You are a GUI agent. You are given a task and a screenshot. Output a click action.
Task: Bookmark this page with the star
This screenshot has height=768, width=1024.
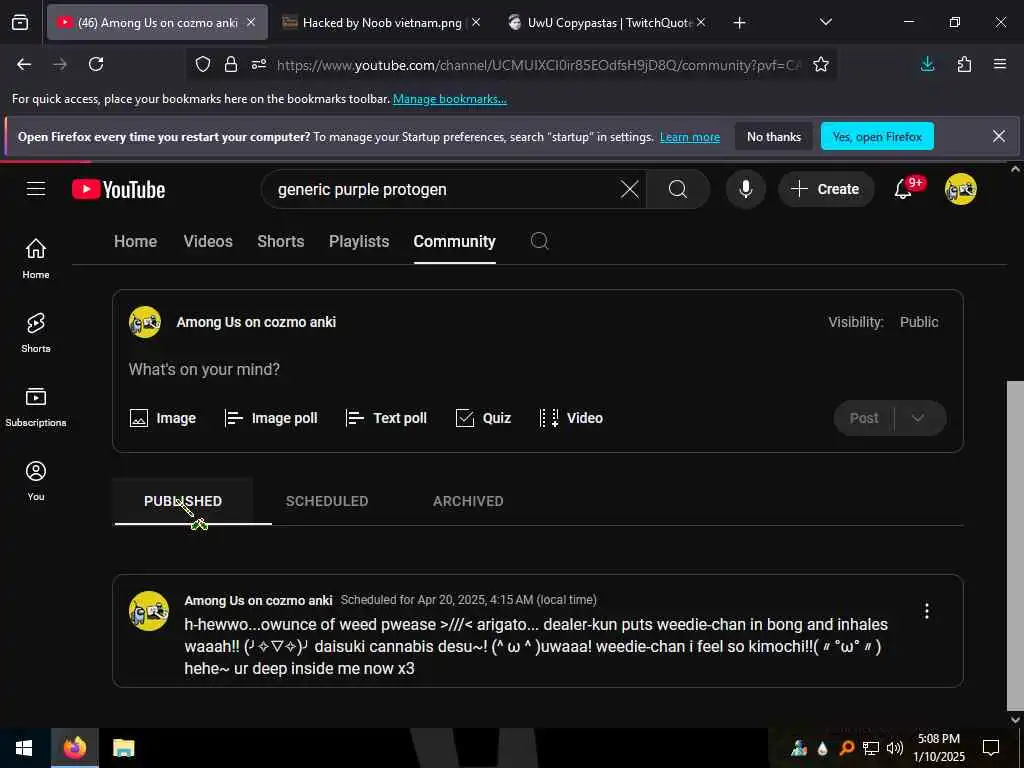pos(821,64)
